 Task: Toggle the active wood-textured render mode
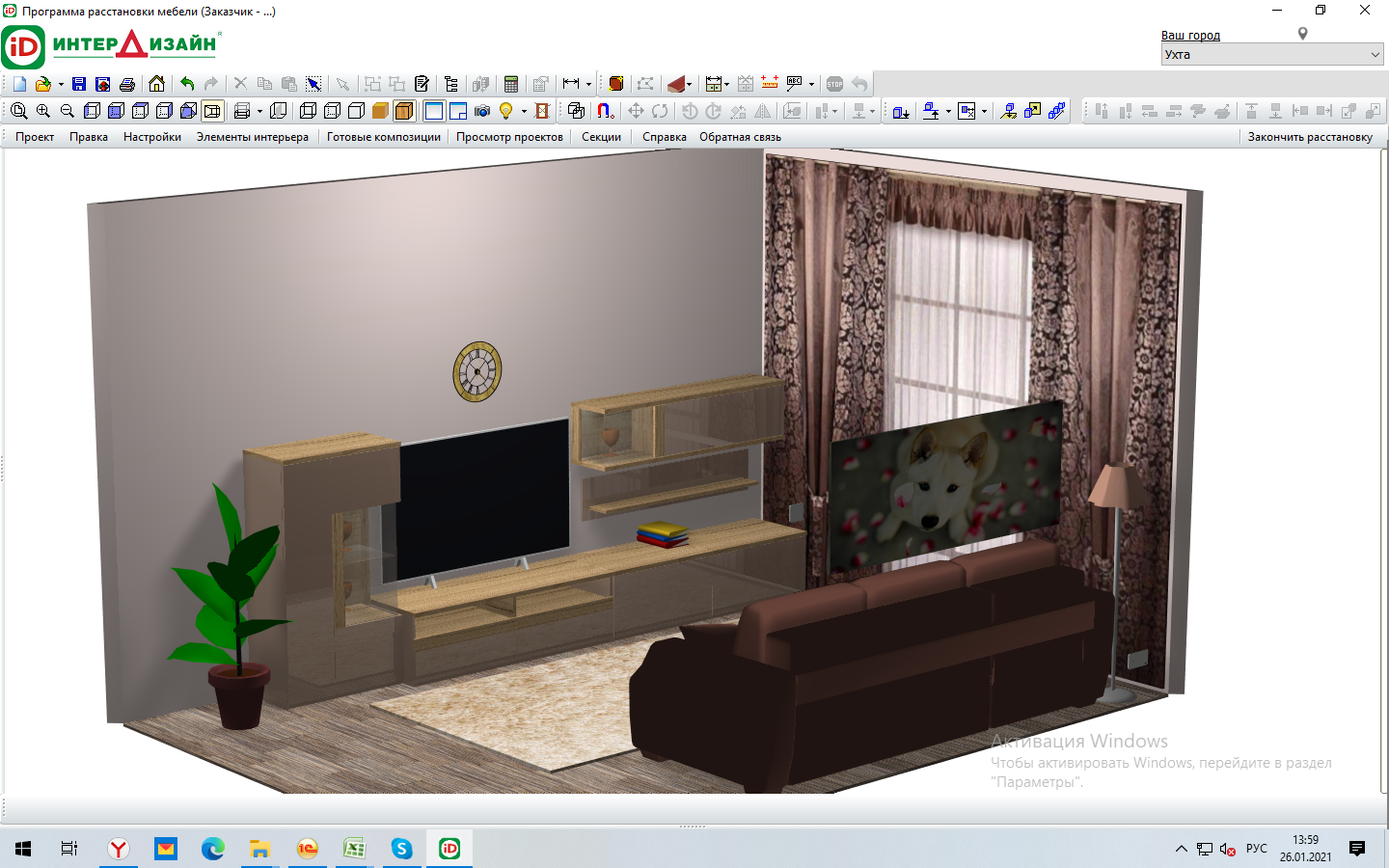click(x=404, y=111)
